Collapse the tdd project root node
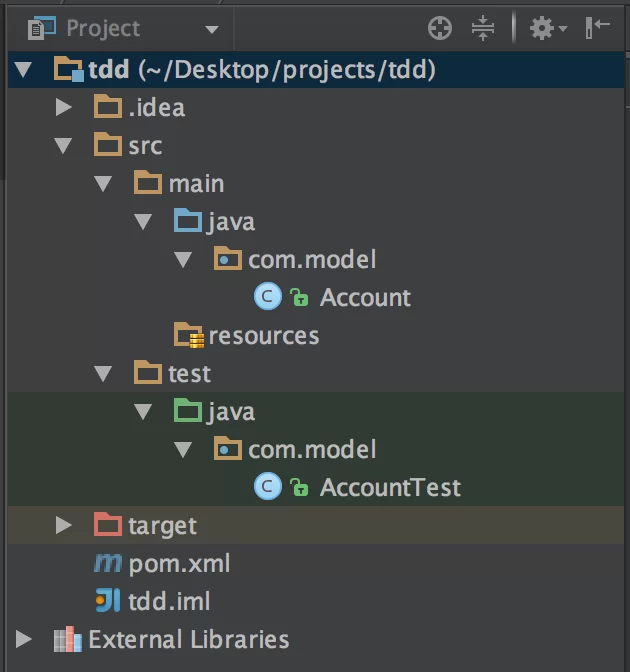 tap(23, 70)
